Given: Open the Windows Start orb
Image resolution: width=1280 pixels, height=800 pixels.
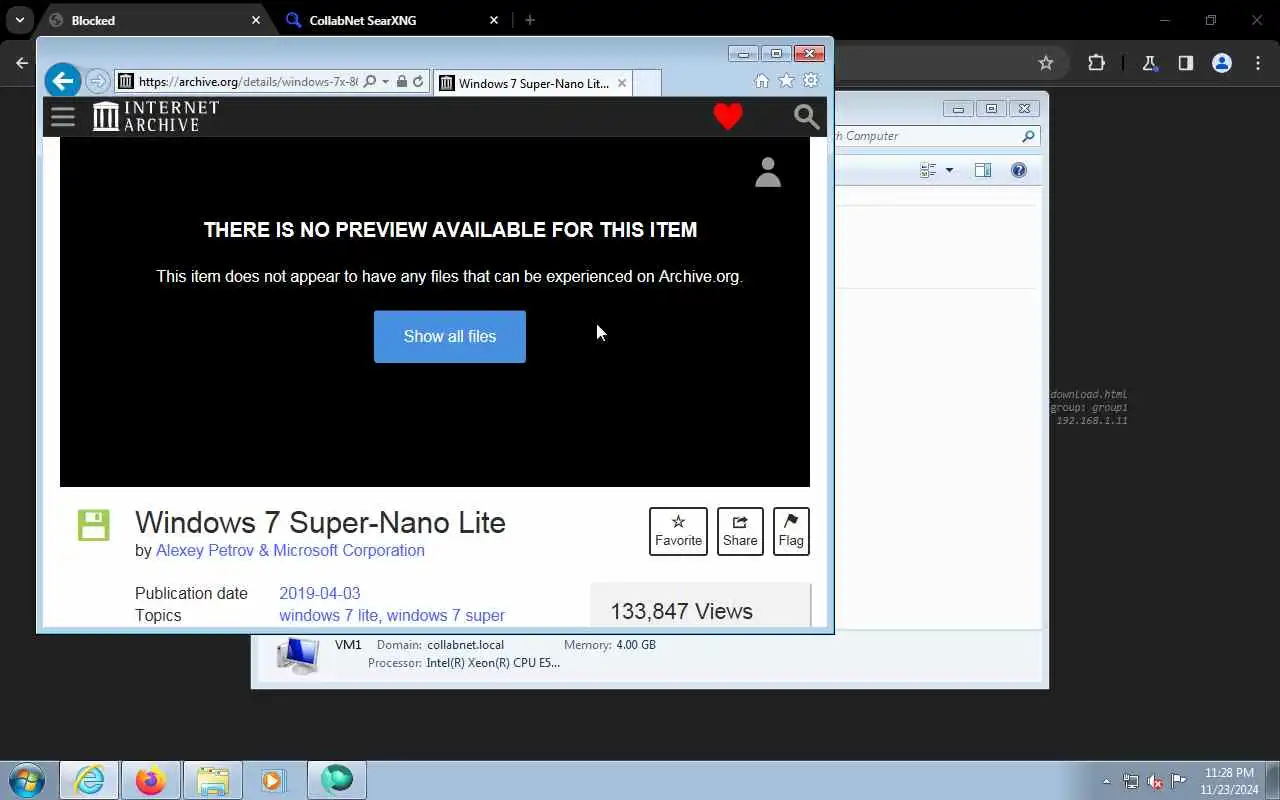Looking at the screenshot, I should pos(27,780).
